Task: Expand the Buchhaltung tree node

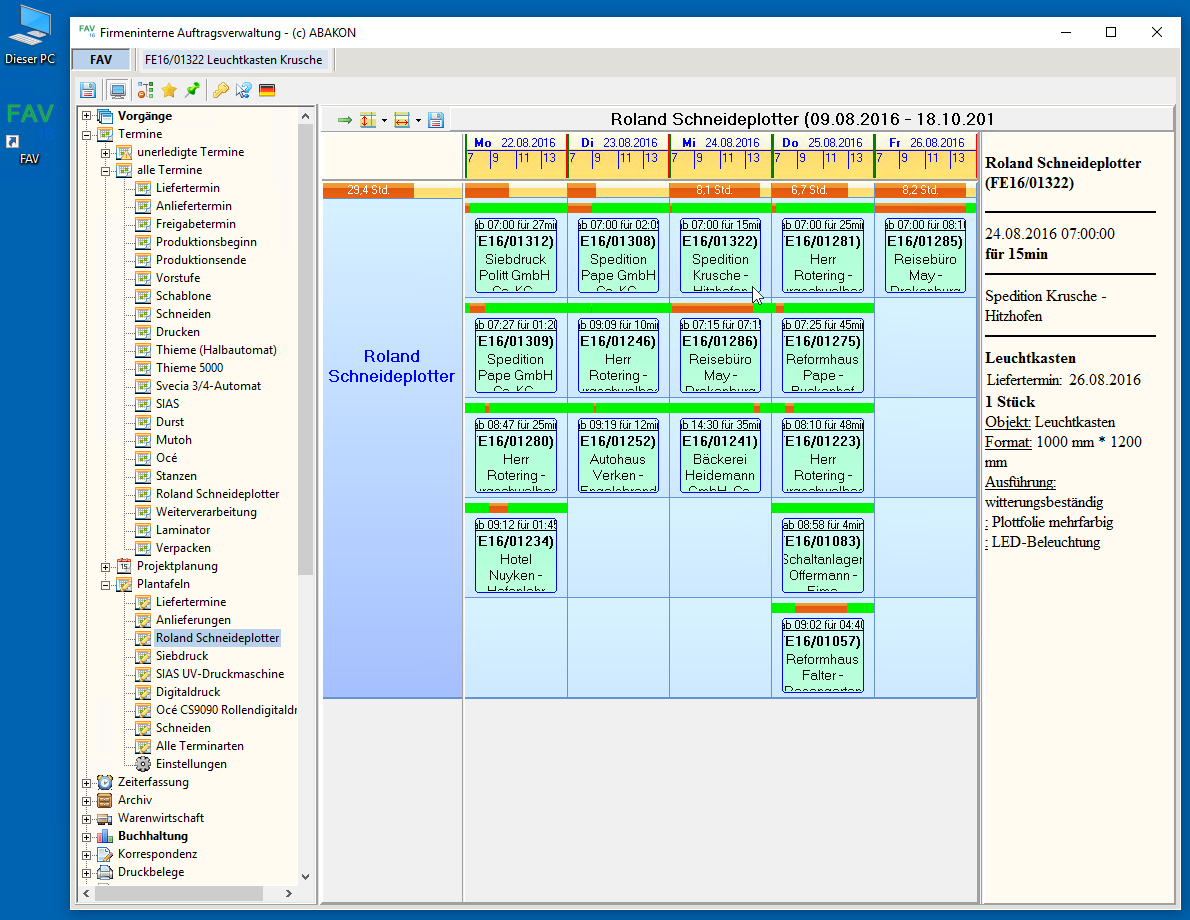Action: tap(87, 837)
